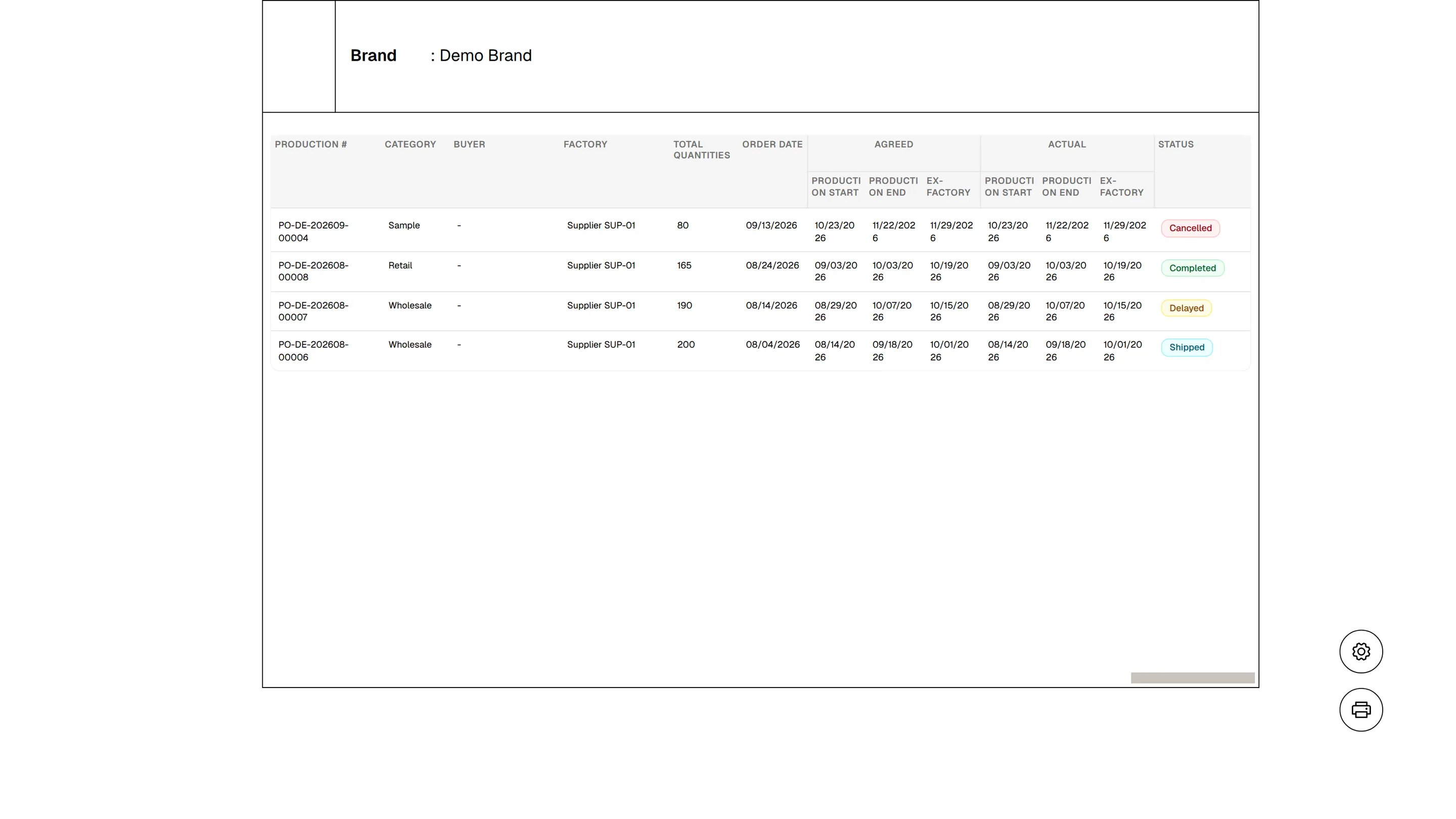Click order date 08/24/2026

(772, 265)
